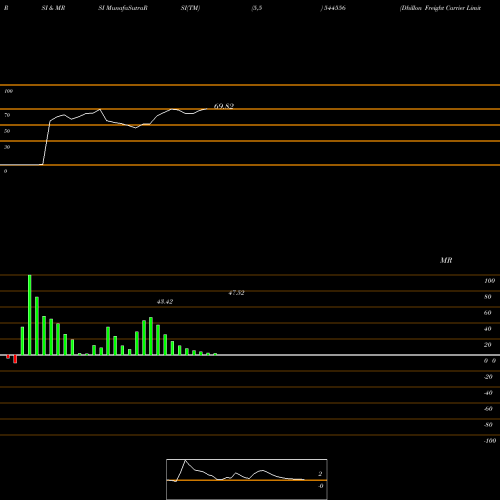Click the tallest green MR histogram bar

(30, 315)
